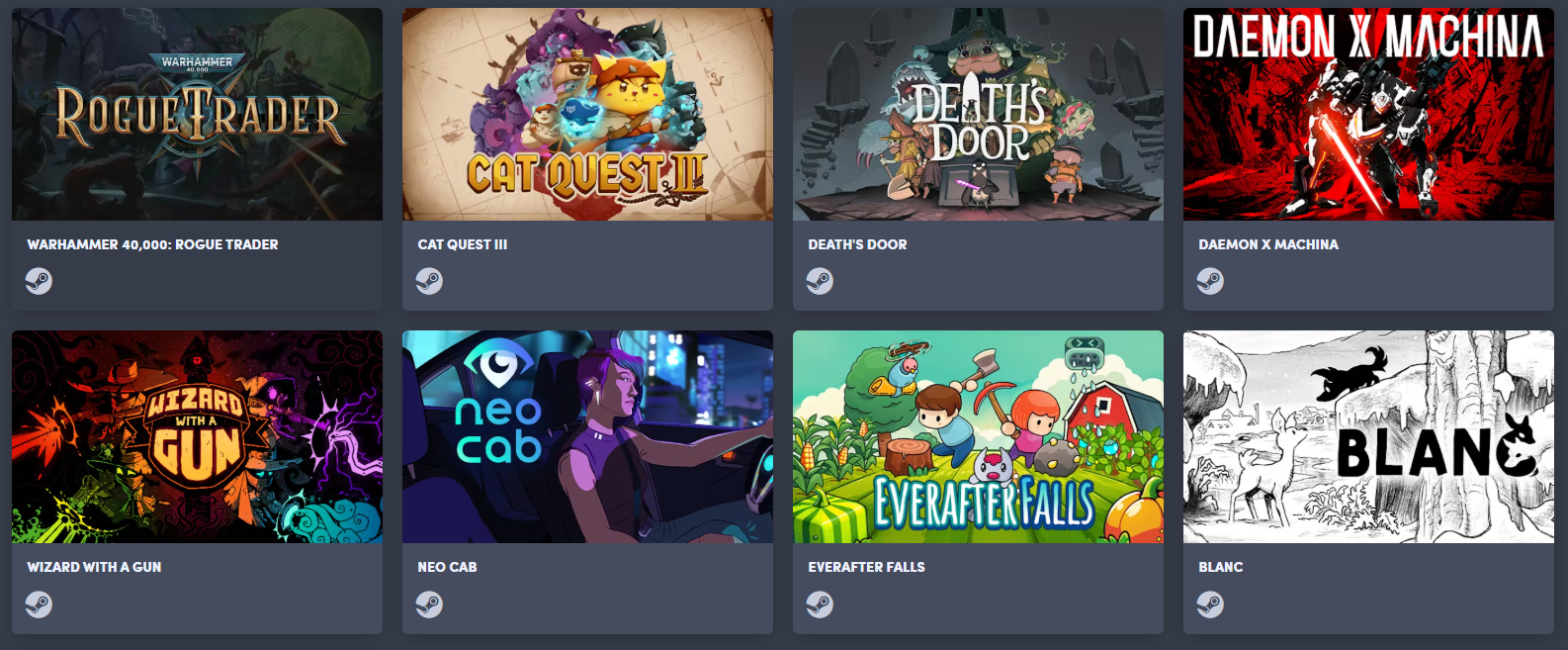Open the Neo Cab cover image

[587, 437]
